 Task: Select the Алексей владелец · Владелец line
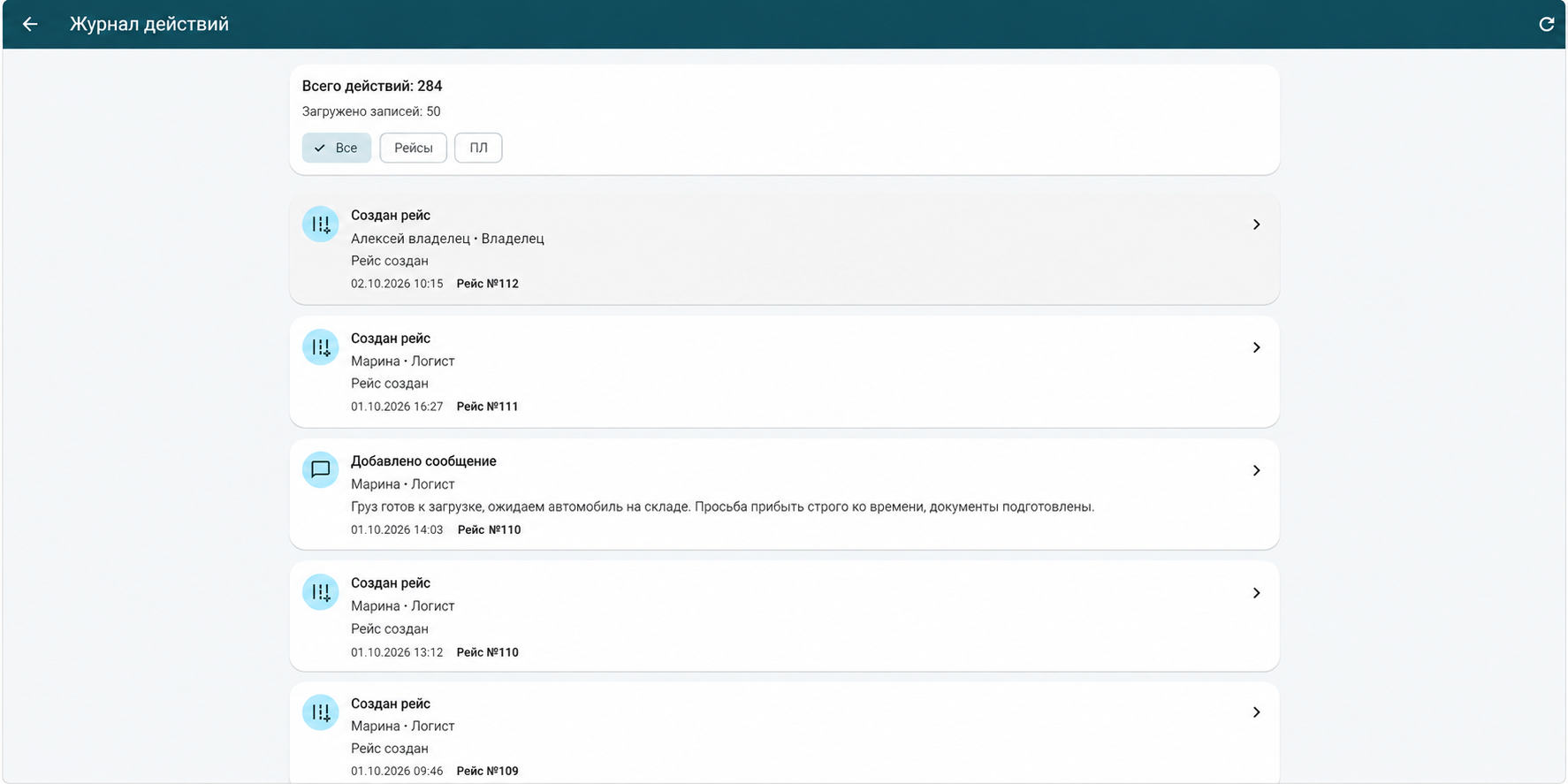(447, 239)
